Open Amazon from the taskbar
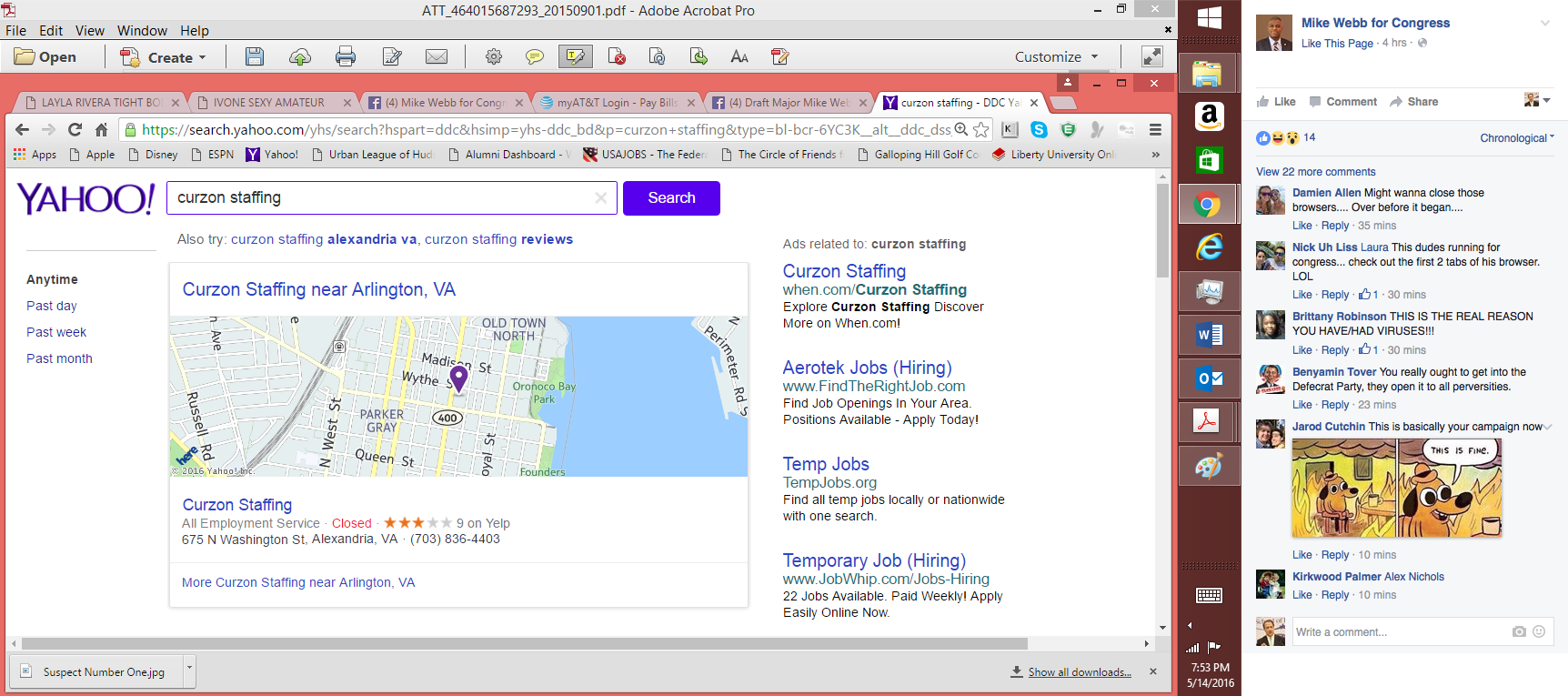Image resolution: width=1568 pixels, height=696 pixels. pos(1209,116)
